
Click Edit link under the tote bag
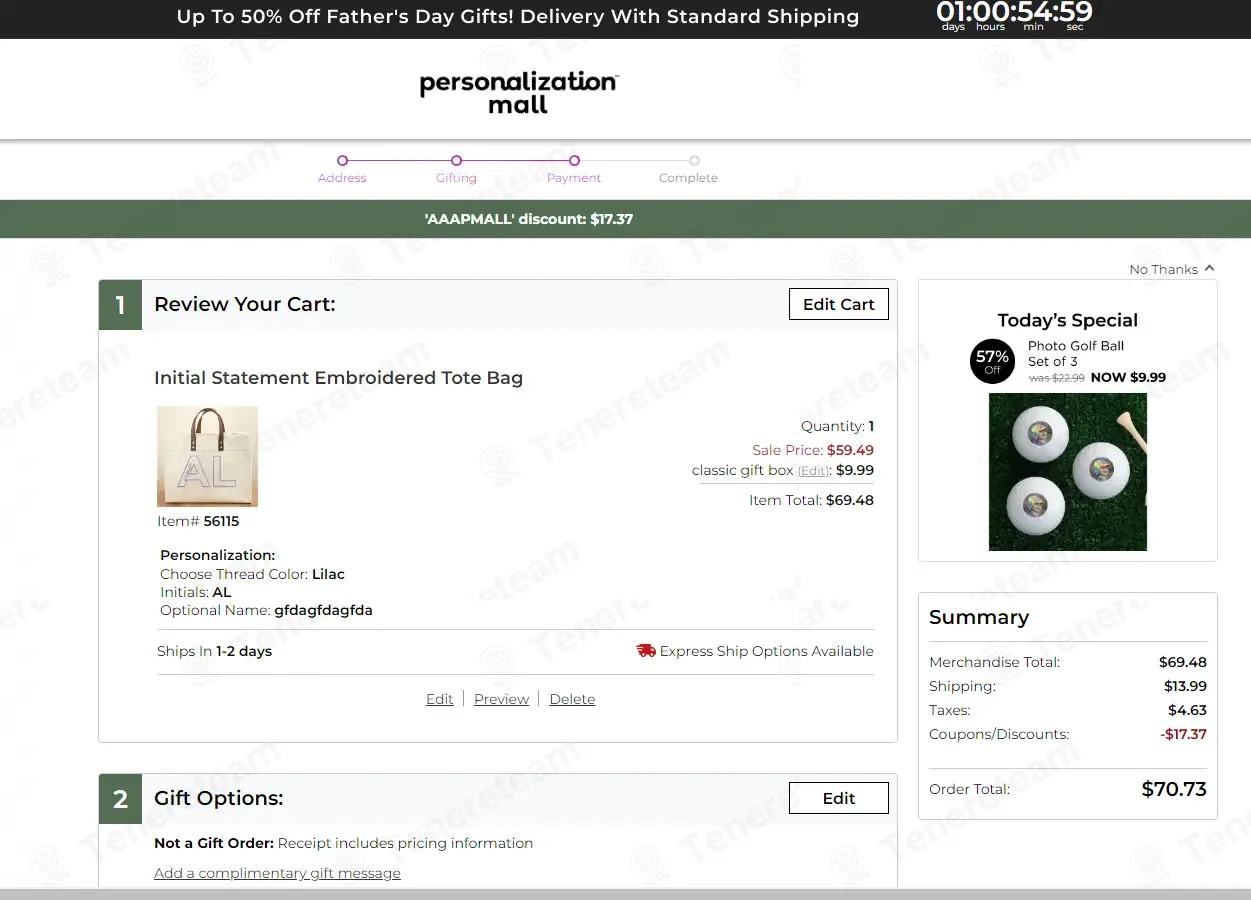(x=440, y=699)
